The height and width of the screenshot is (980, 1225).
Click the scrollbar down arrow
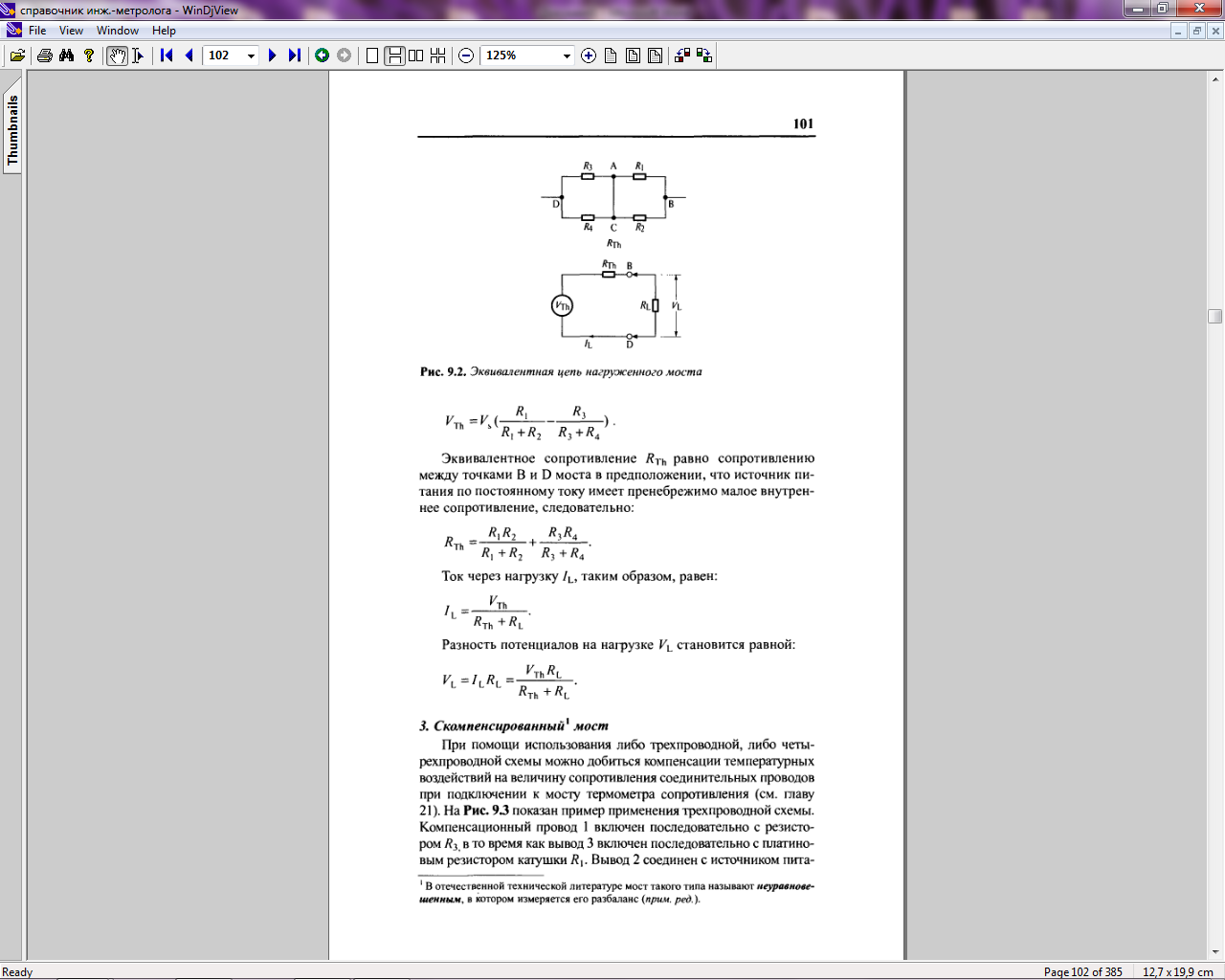tap(1215, 952)
